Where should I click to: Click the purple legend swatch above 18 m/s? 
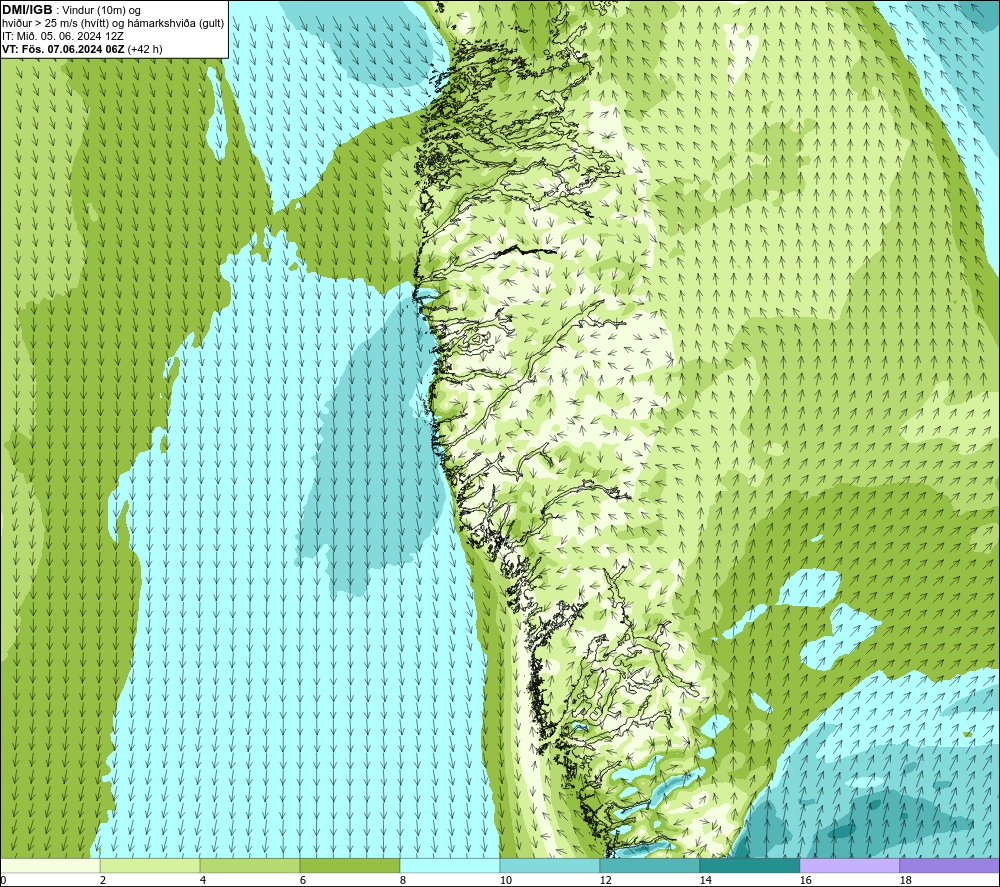949,865
